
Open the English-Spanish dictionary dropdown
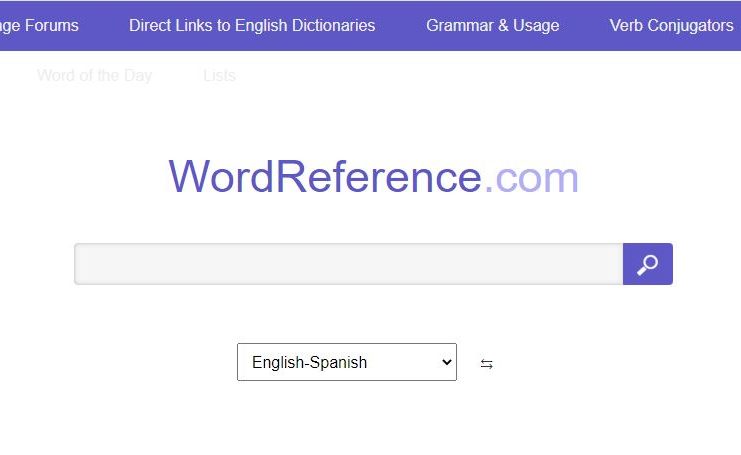(x=346, y=362)
